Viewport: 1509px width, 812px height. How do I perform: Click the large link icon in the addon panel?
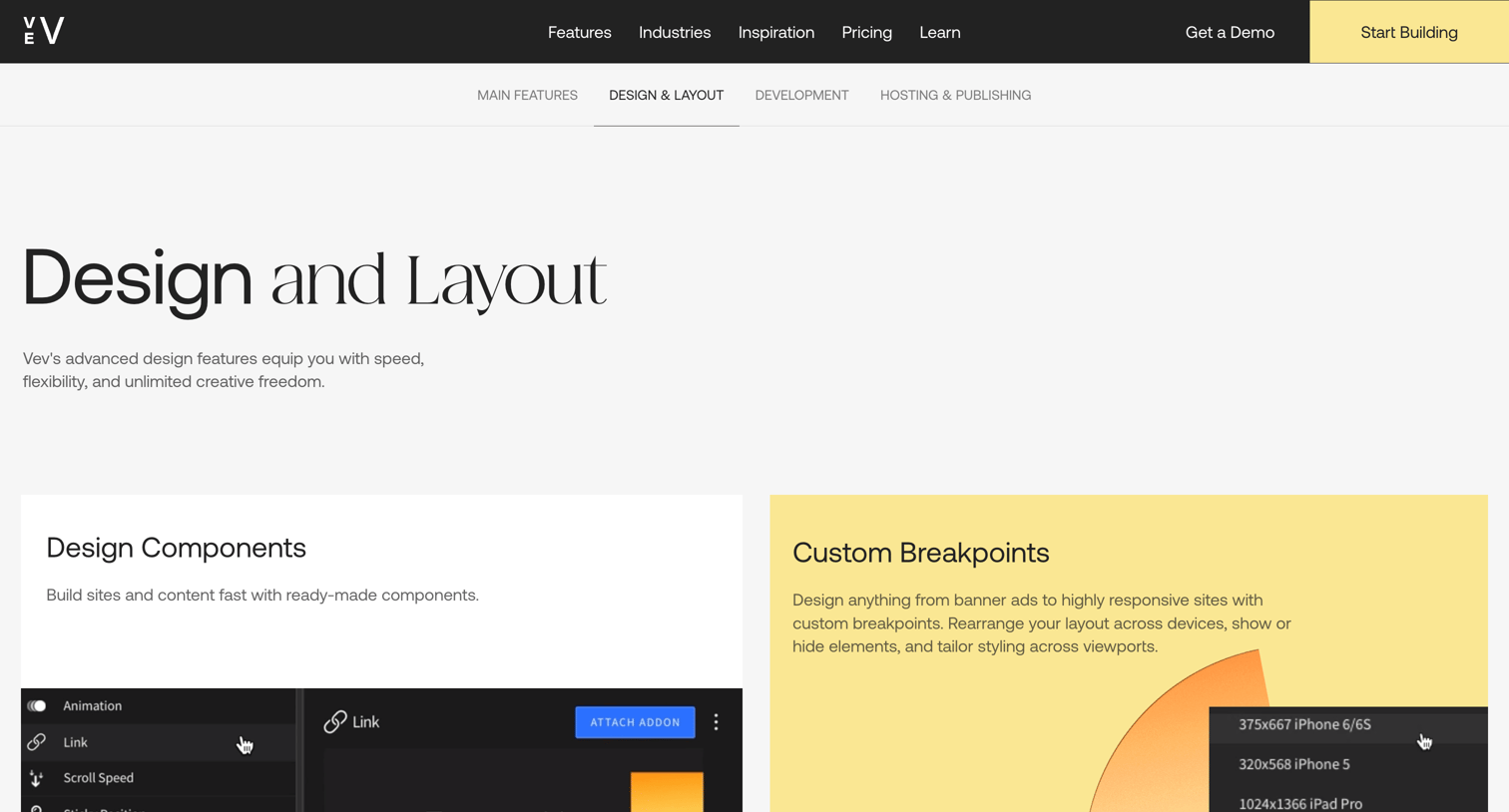tap(335, 722)
